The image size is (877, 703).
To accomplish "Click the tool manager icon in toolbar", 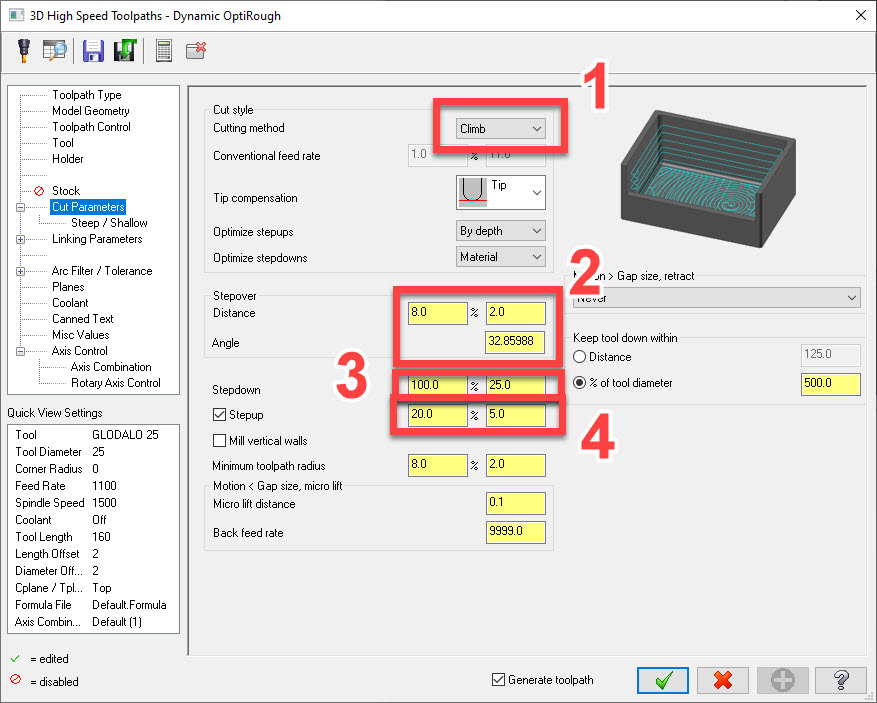I will (23, 51).
